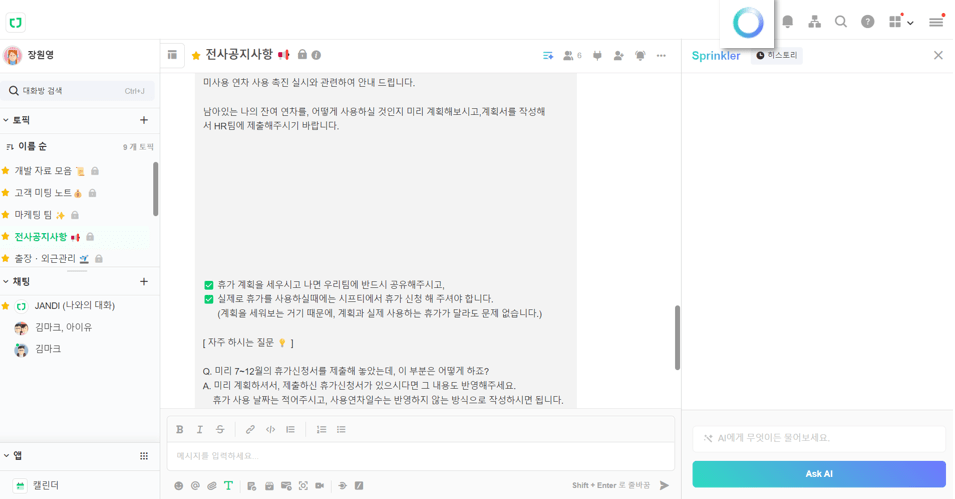Send the message with the paper plane icon
This screenshot has width=955, height=499.
click(x=664, y=486)
